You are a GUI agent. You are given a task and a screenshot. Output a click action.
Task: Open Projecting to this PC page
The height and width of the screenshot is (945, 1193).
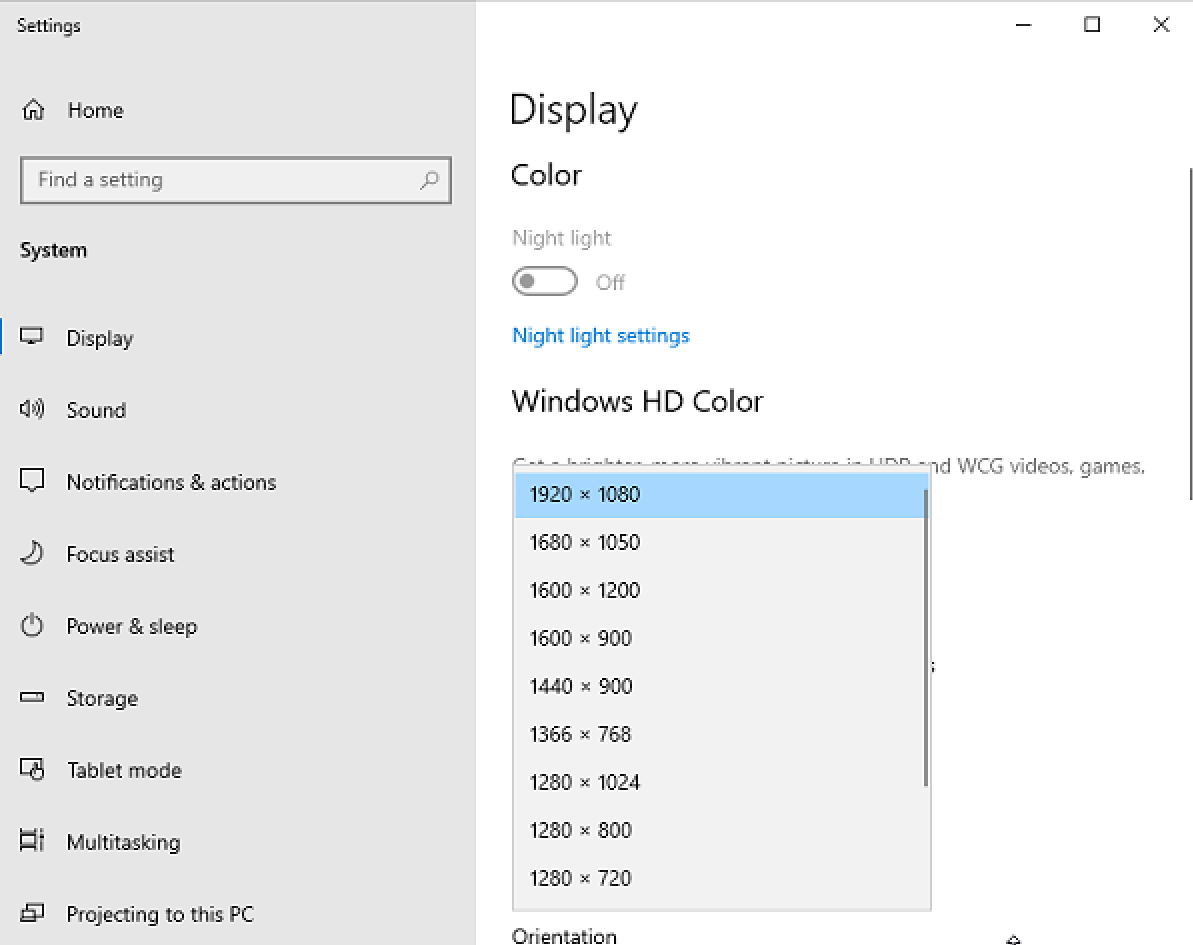click(160, 914)
